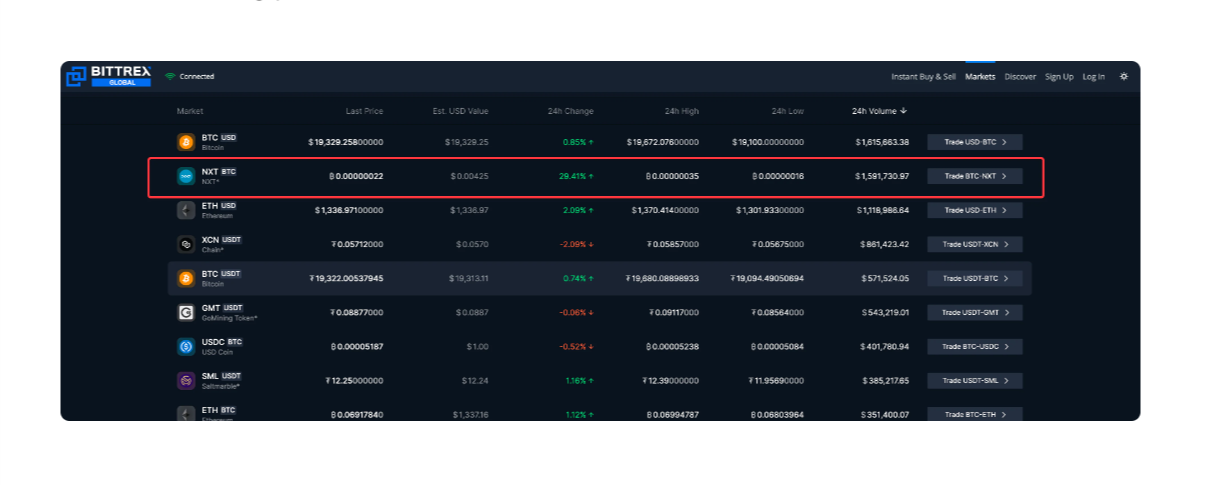Click the $1,118,986.64 volume value

pos(882,210)
